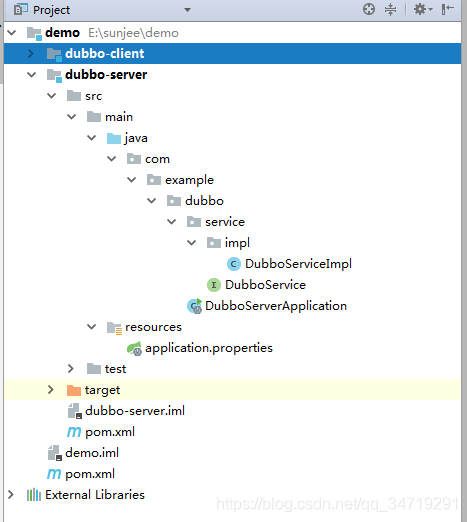Collapse the service package

tap(172, 222)
